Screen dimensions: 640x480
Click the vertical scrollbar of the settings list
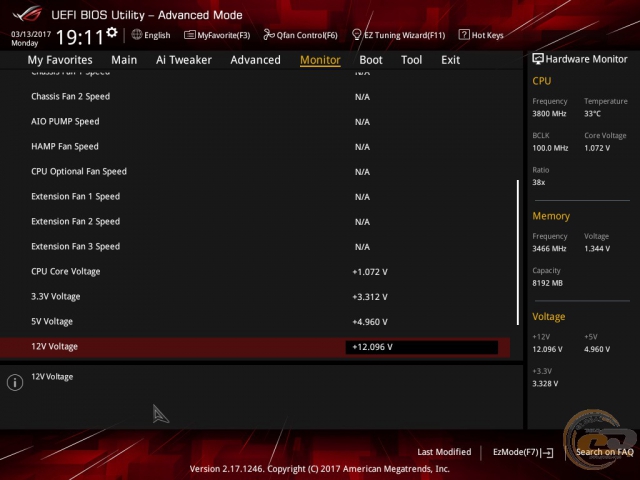click(x=518, y=252)
